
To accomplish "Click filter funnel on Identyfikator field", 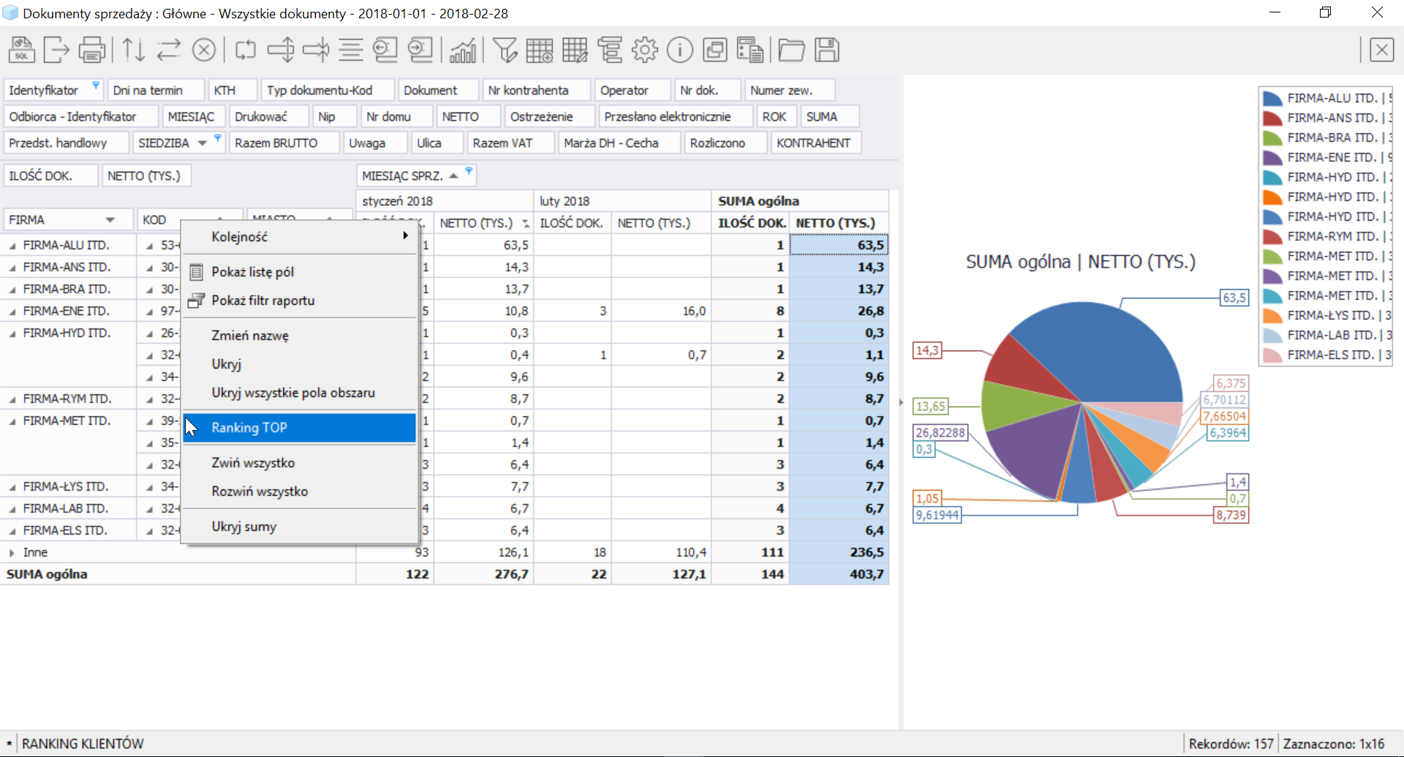I will [95, 86].
